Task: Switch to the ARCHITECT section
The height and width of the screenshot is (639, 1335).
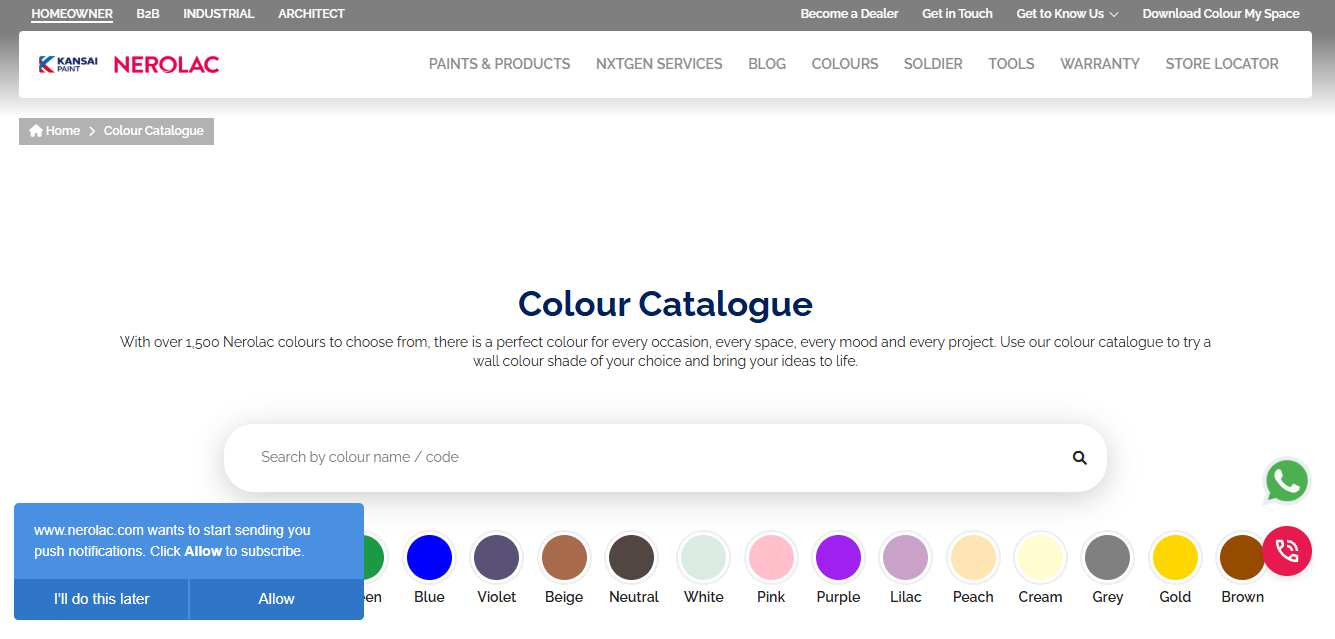Action: (311, 14)
